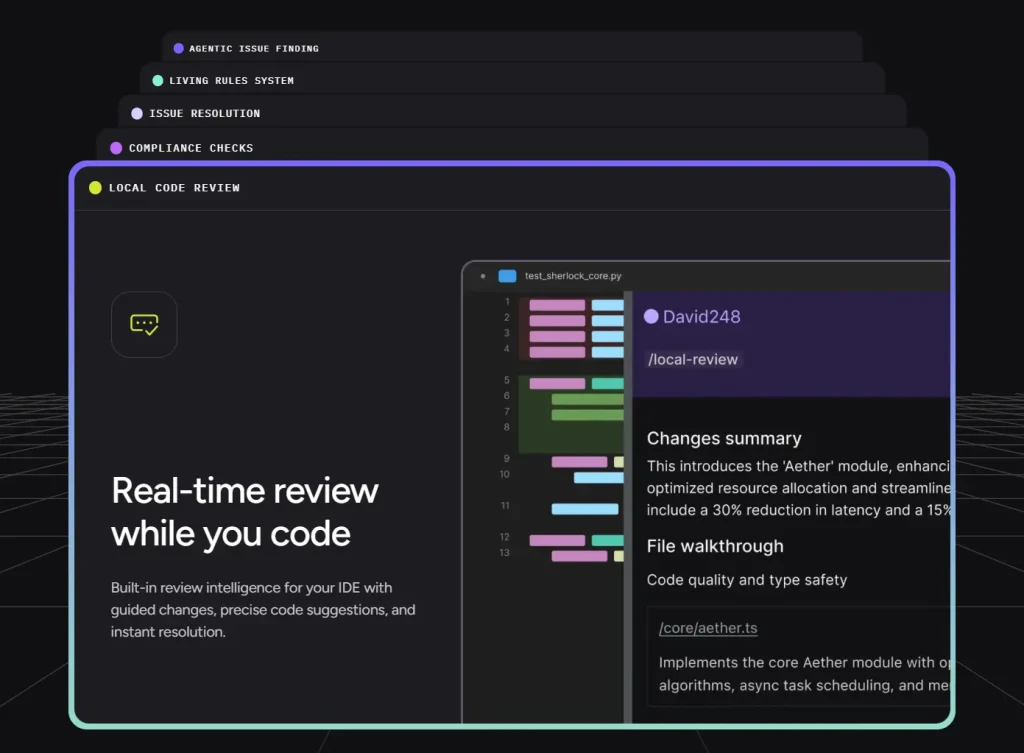
Task: Click the David248 avatar circle
Action: pos(651,317)
